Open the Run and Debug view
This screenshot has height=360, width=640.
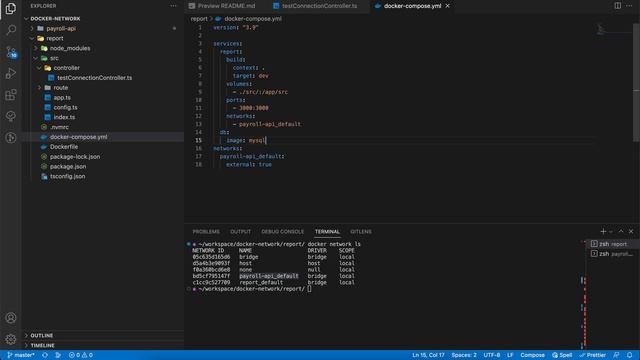click(11, 73)
